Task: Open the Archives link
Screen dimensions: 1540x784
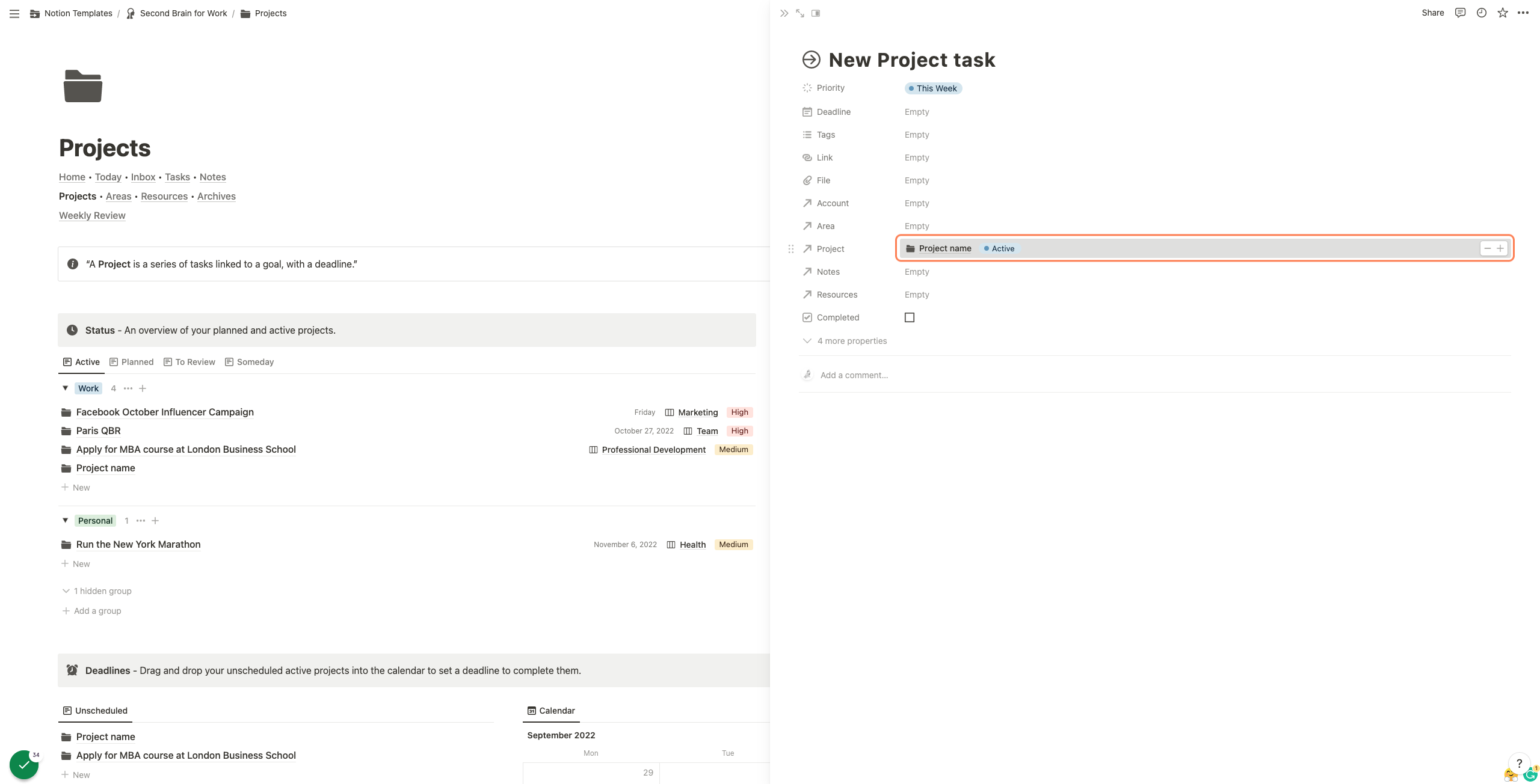Action: tap(217, 196)
